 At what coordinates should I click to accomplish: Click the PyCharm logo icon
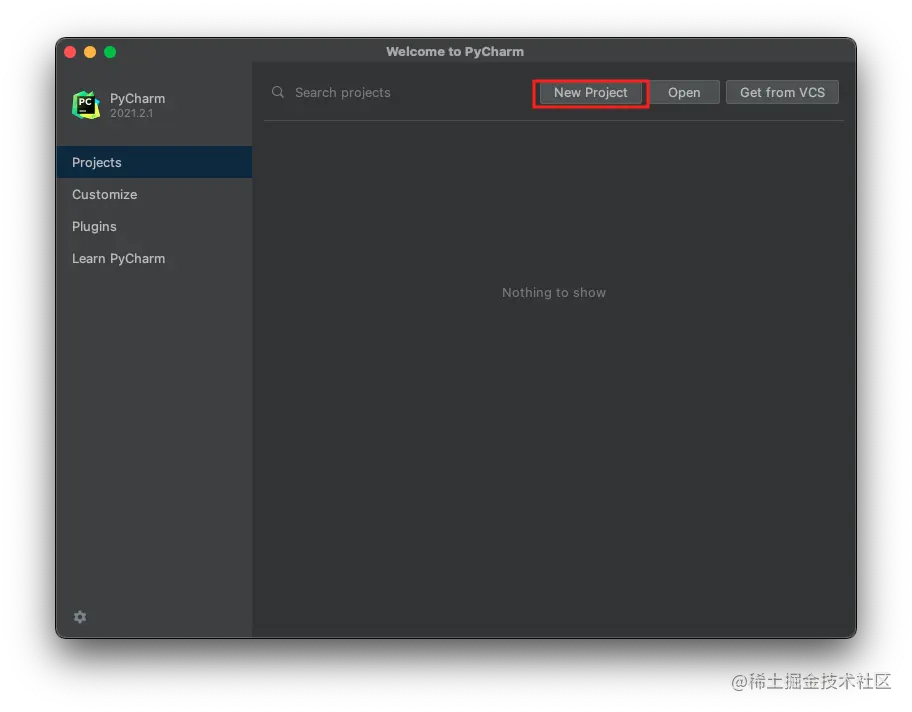tap(86, 105)
